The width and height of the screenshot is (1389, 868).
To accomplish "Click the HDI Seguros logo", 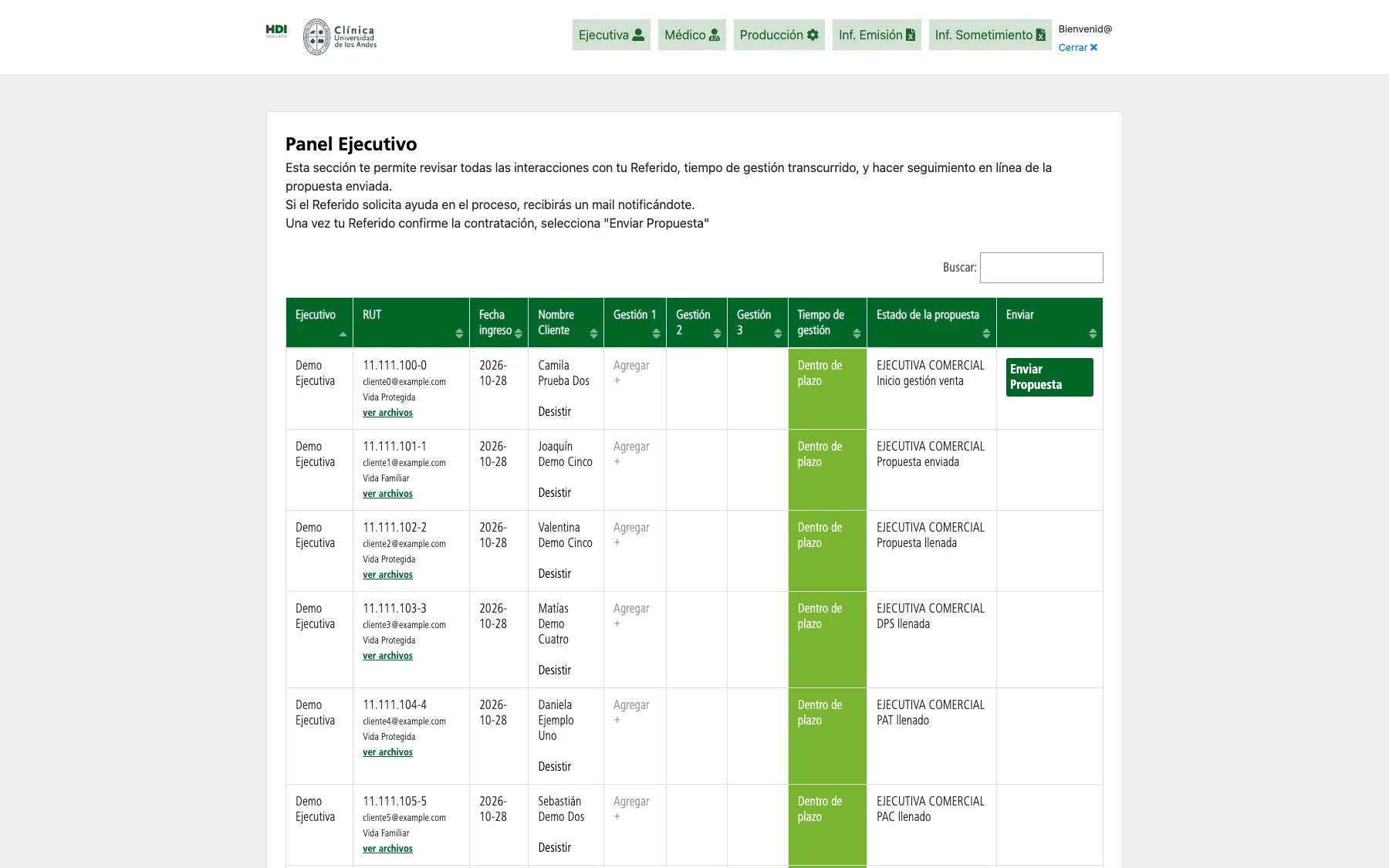I will tap(276, 32).
